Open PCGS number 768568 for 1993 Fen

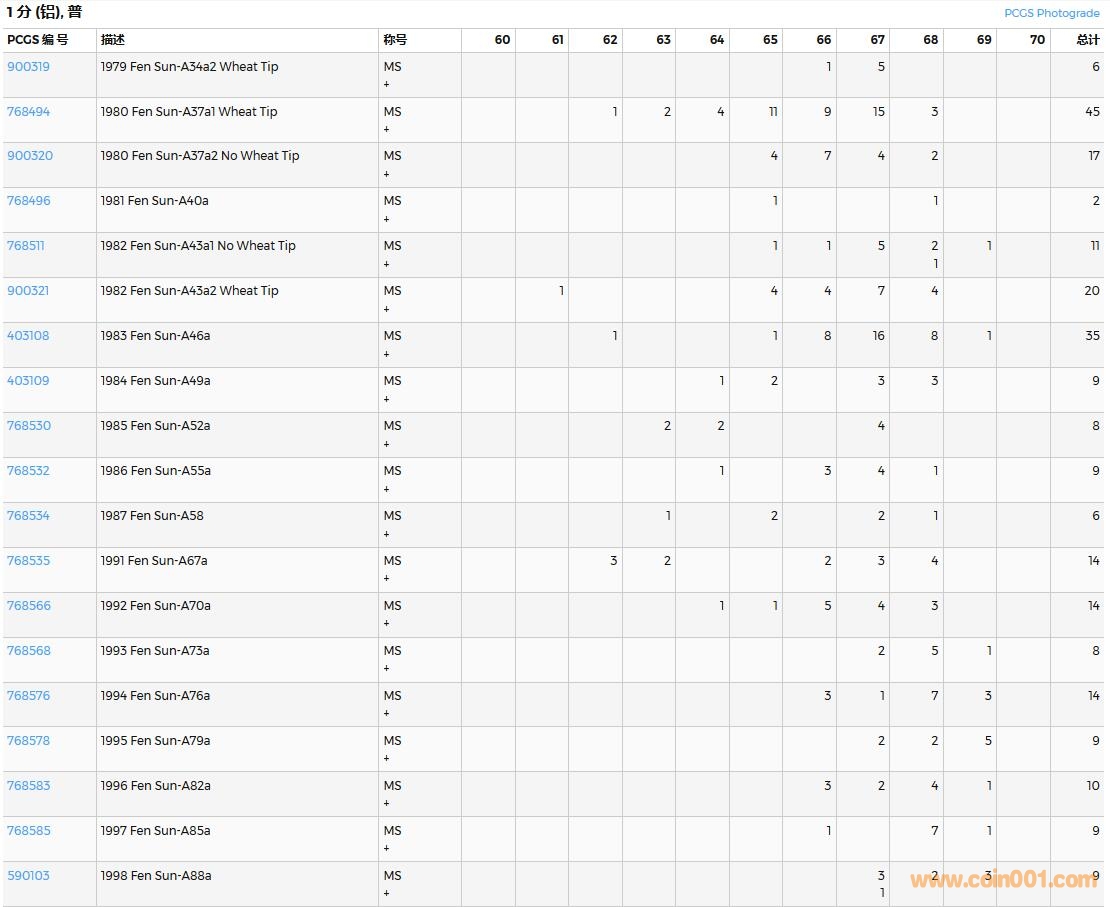click(28, 651)
